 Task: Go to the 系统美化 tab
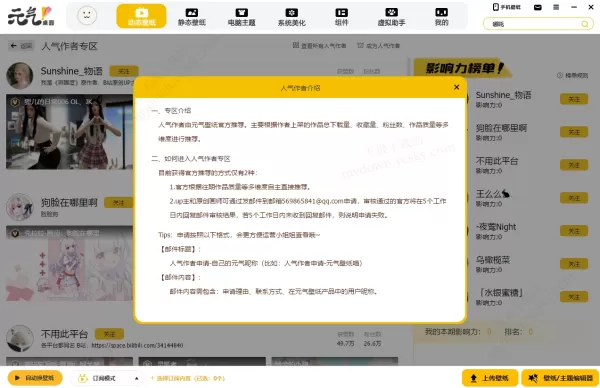pyautogui.click(x=292, y=17)
